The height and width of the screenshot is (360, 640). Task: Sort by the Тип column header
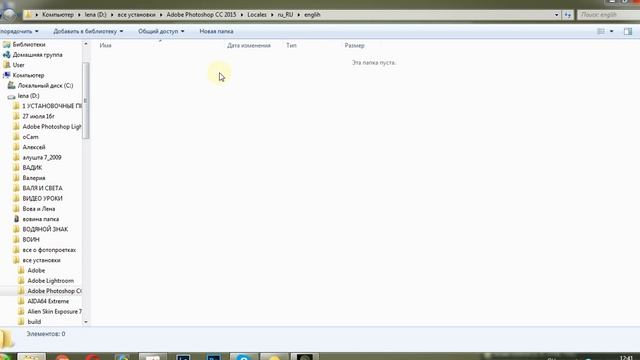[291, 45]
